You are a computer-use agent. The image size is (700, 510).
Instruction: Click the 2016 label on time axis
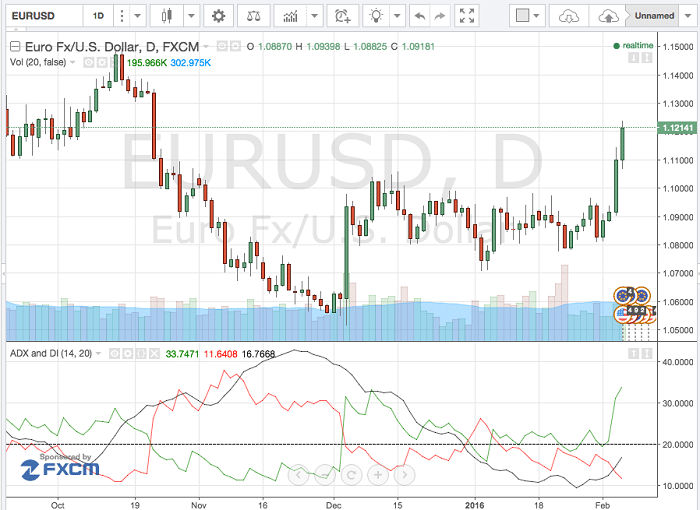click(474, 505)
